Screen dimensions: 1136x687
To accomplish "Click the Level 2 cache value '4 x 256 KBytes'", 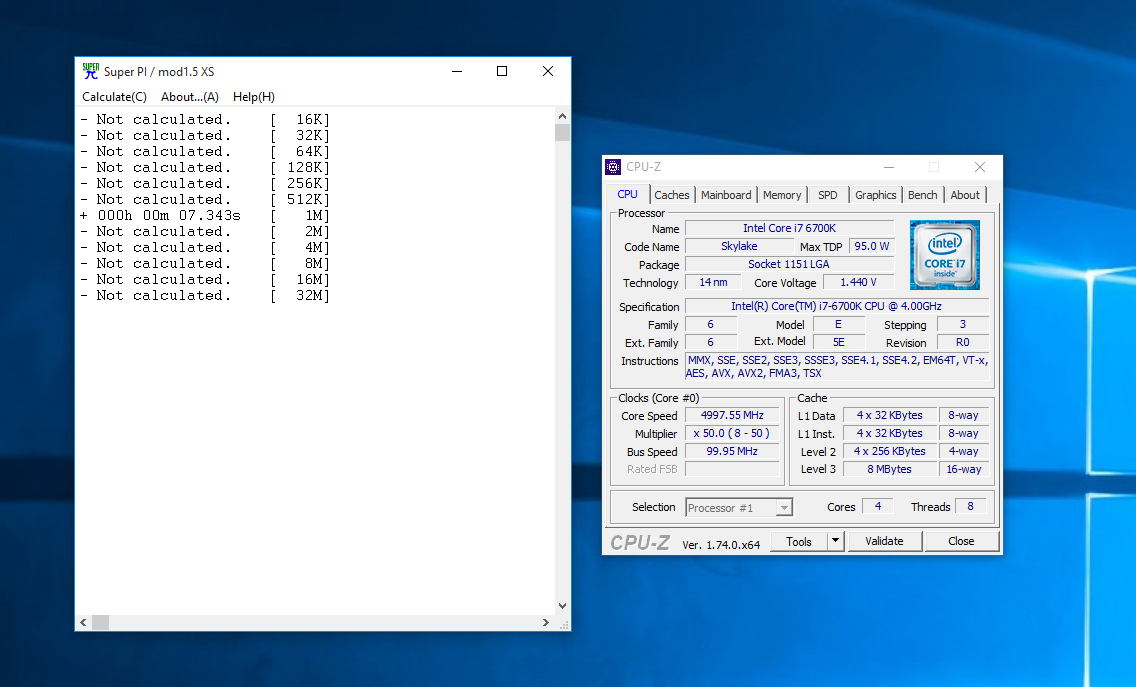I will (890, 451).
